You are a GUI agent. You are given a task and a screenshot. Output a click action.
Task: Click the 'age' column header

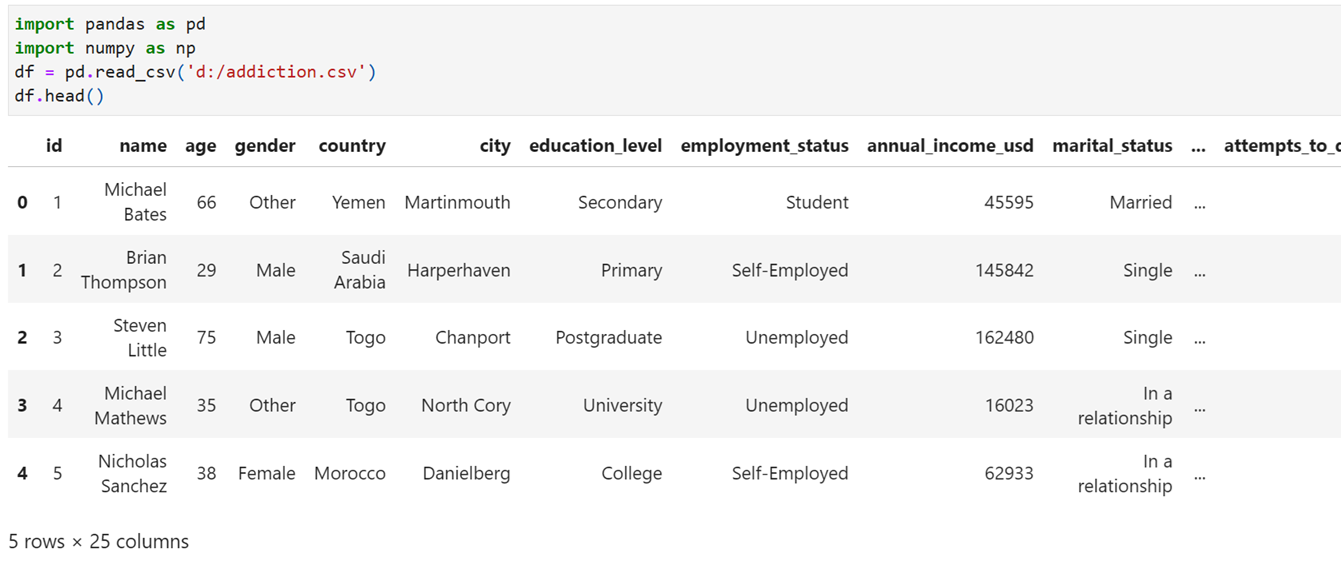[x=200, y=146]
